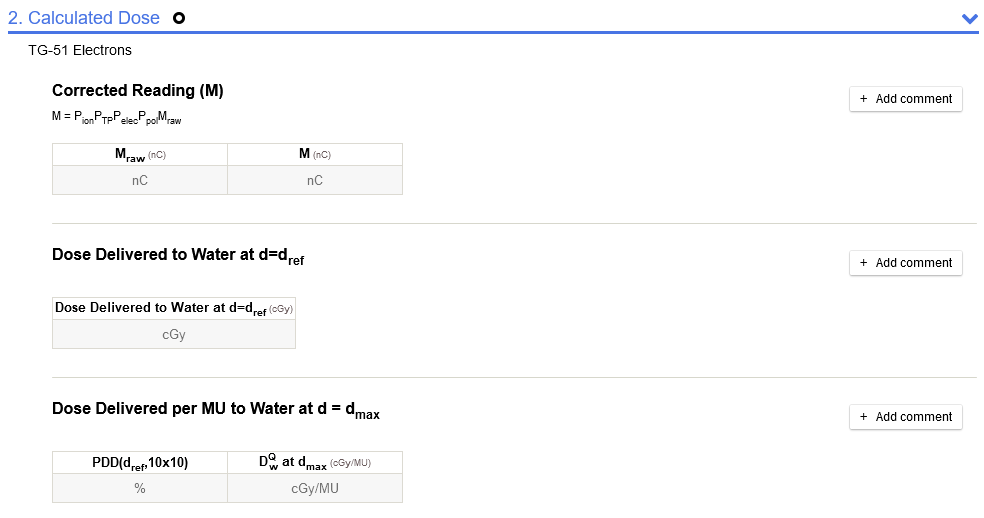Click the Mraw (nC) column header
The width and height of the screenshot is (984, 518).
click(140, 155)
